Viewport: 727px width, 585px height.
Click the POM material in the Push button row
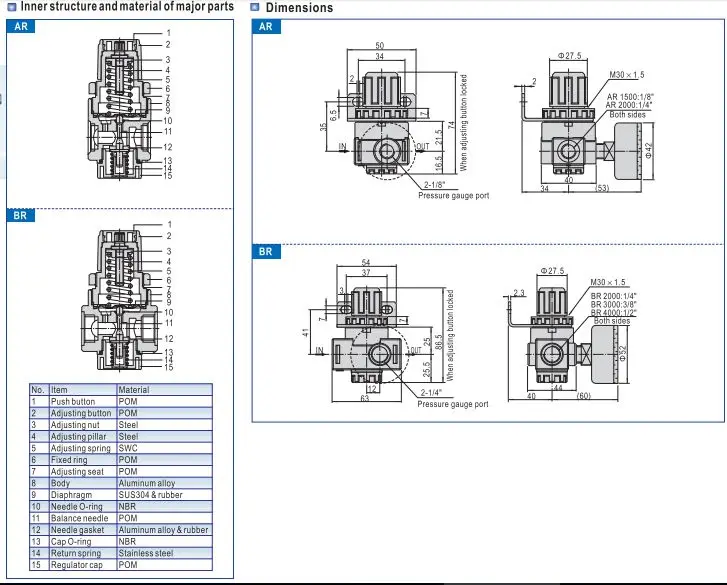click(164, 401)
